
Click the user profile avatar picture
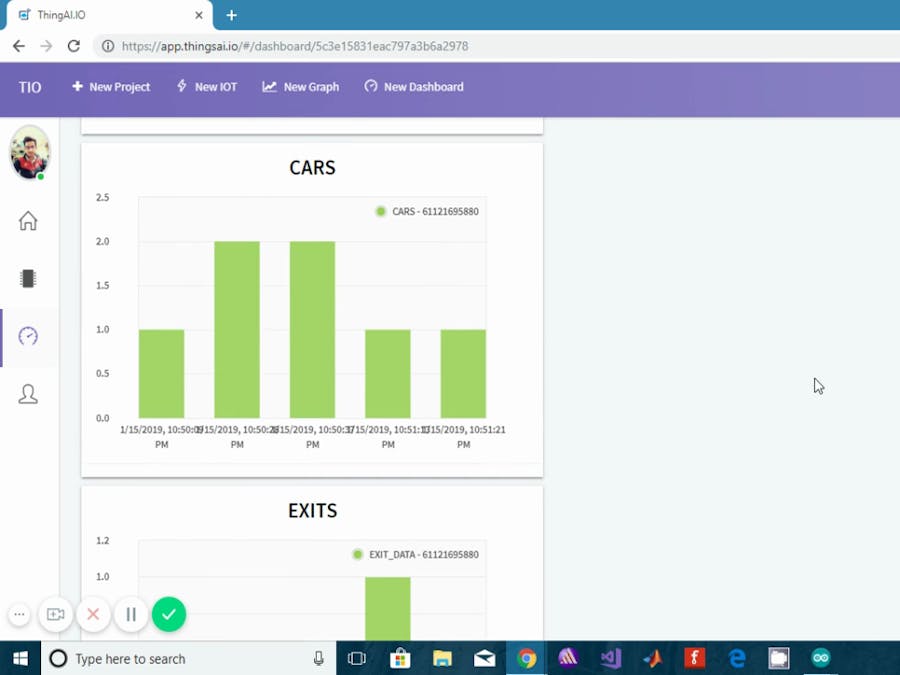coord(30,153)
